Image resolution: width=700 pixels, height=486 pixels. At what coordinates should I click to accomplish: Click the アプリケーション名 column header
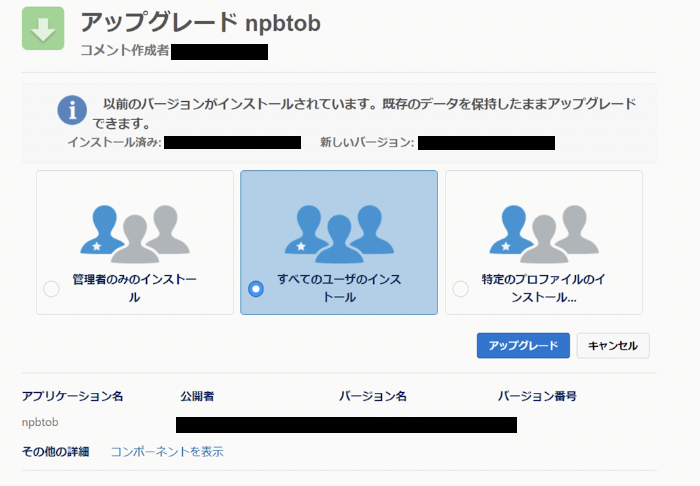pos(72,396)
